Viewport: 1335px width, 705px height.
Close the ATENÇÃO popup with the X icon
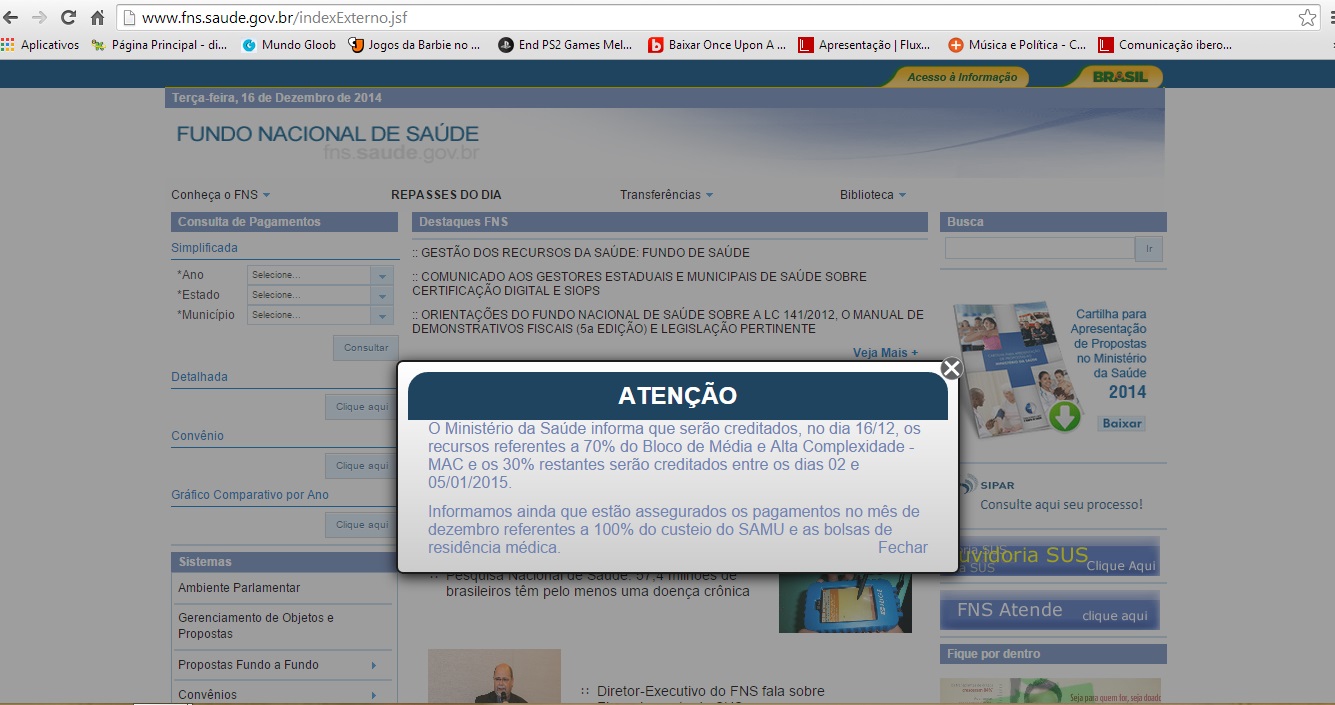pos(952,368)
